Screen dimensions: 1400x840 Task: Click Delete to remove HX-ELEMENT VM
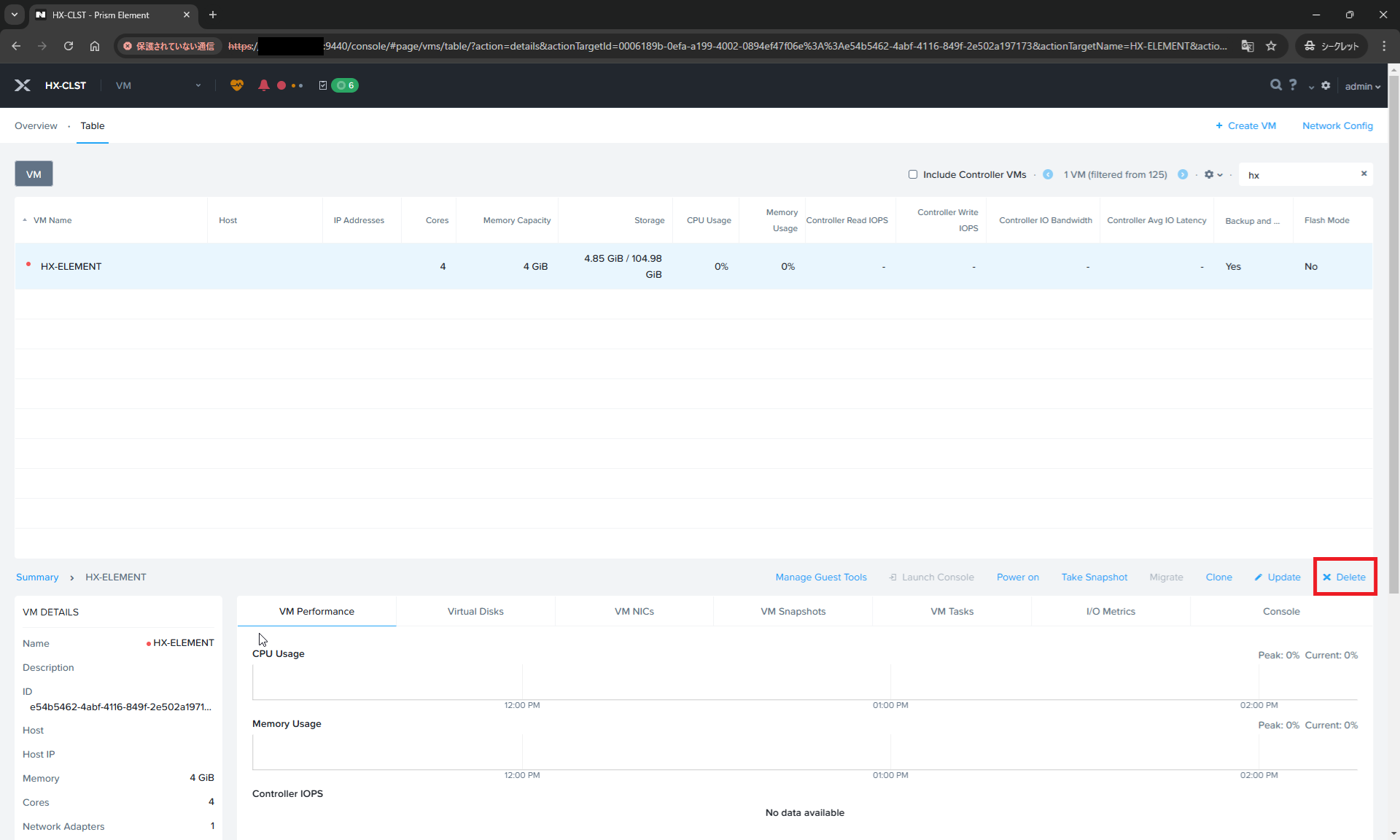point(1345,577)
